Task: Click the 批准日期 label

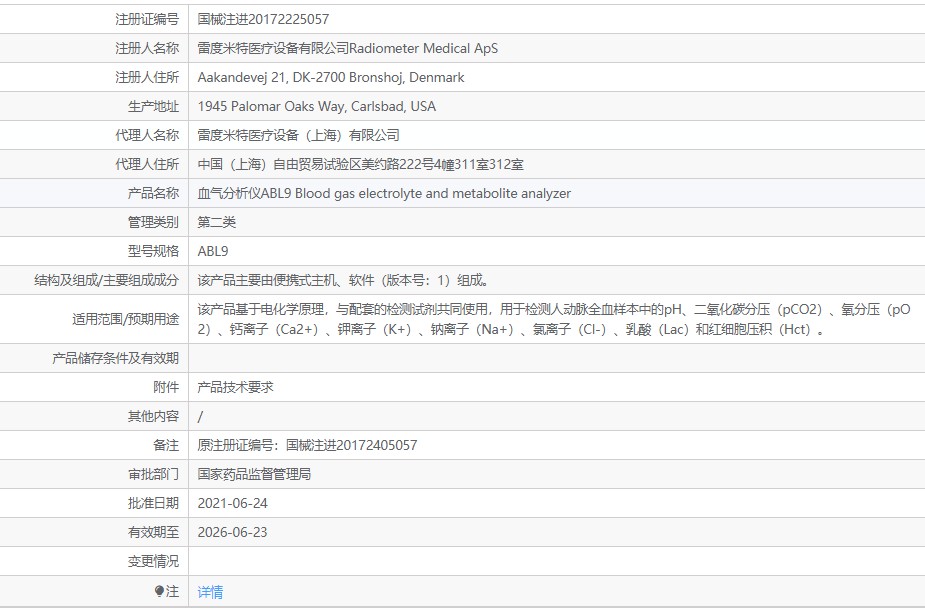Action: [x=153, y=503]
